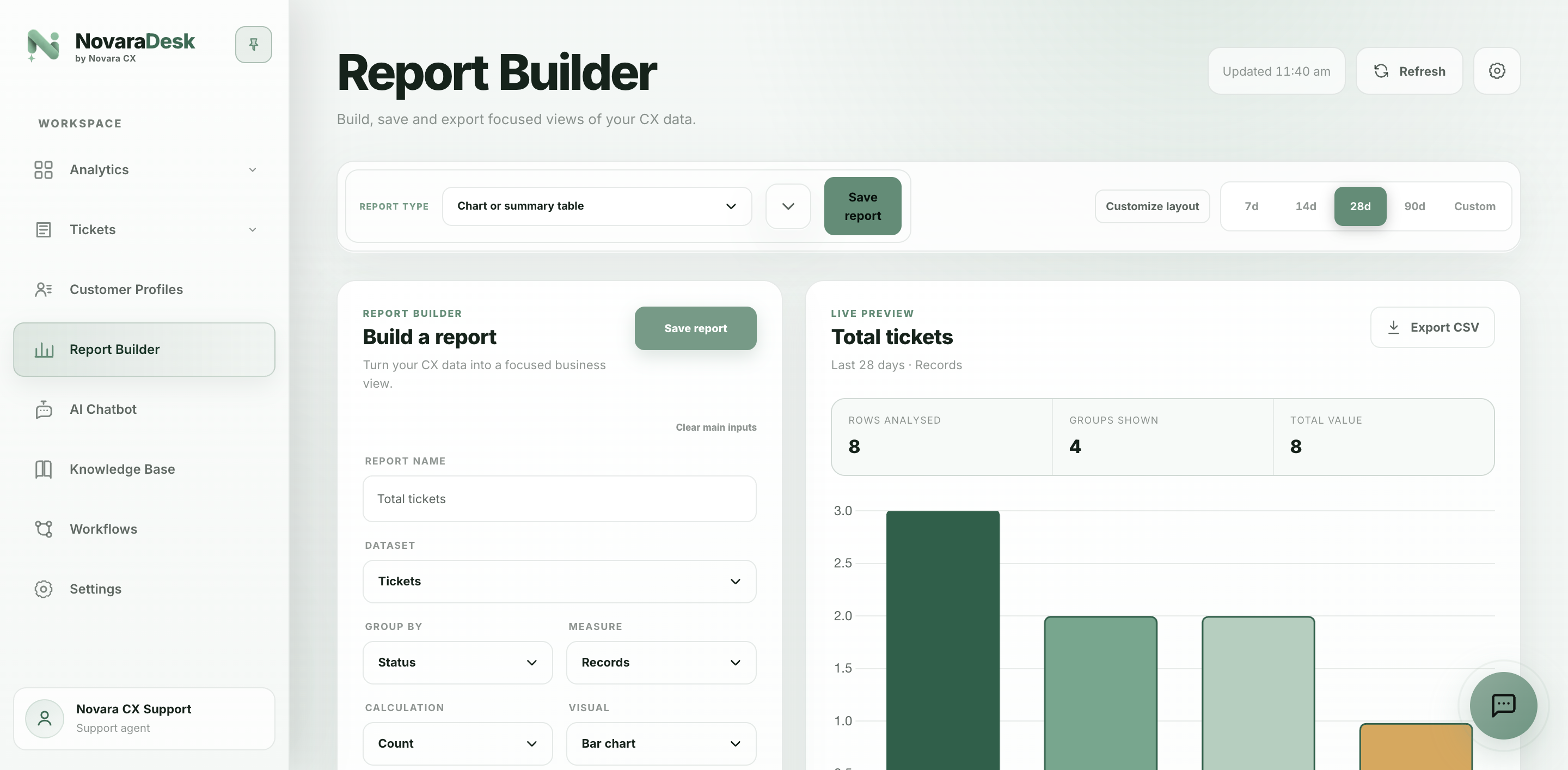Click the chevron button beside Report Type

pos(788,206)
